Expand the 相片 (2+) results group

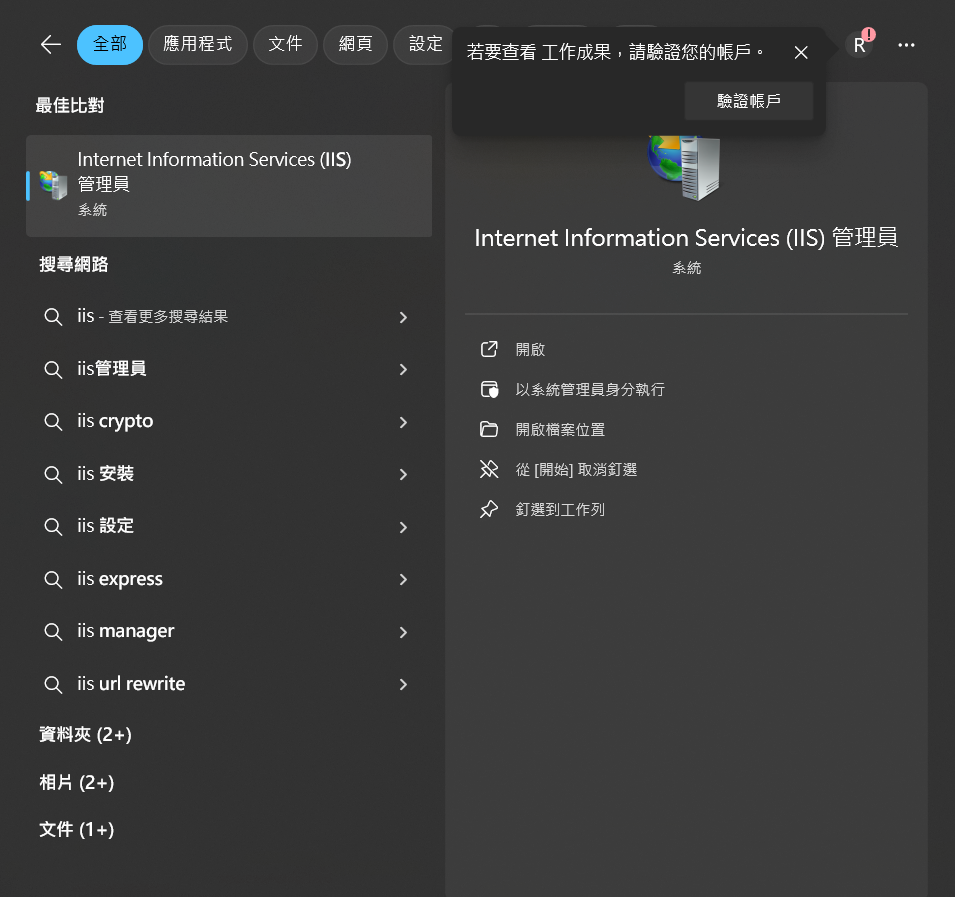point(77,782)
